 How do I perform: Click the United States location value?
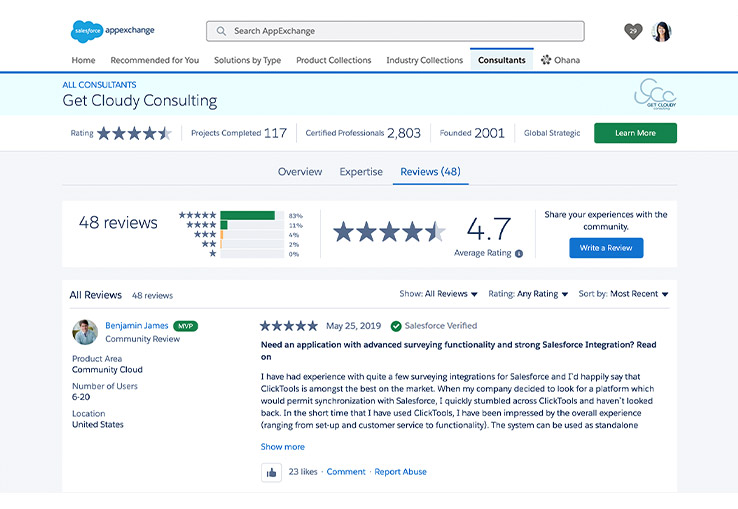coord(97,425)
